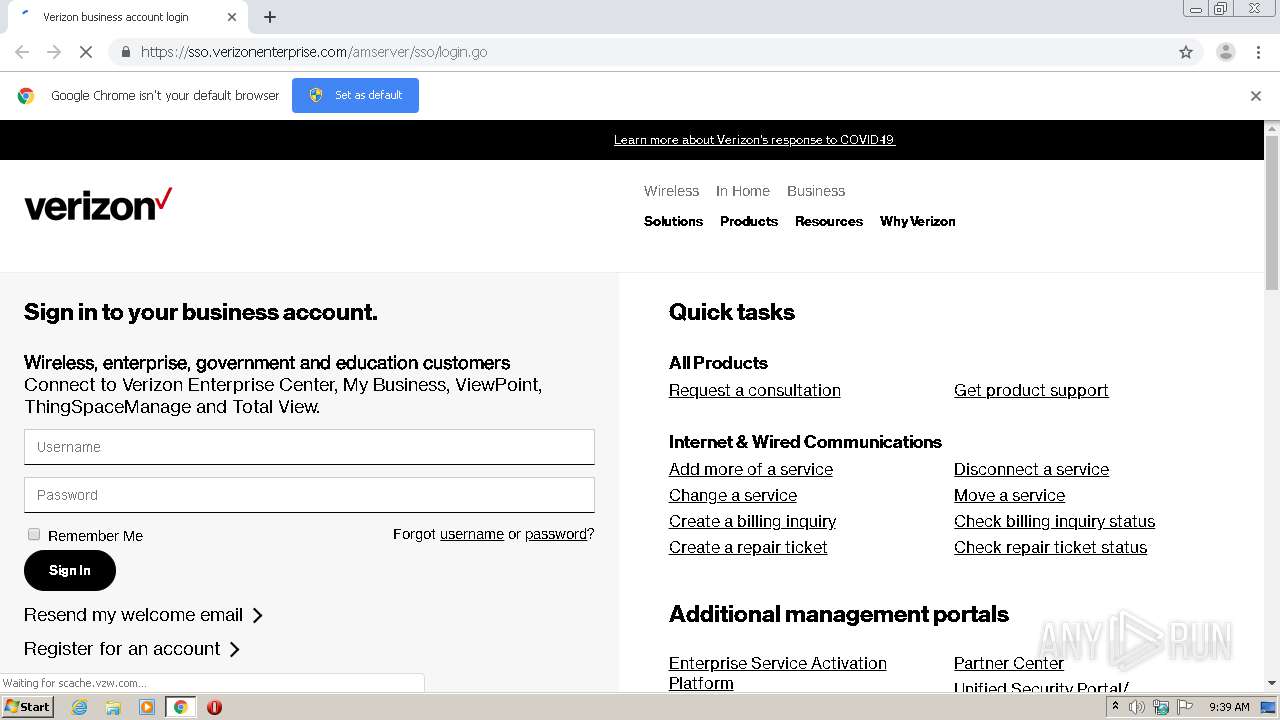This screenshot has height=720, width=1280.
Task: Click the forgot username link
Action: tap(472, 534)
